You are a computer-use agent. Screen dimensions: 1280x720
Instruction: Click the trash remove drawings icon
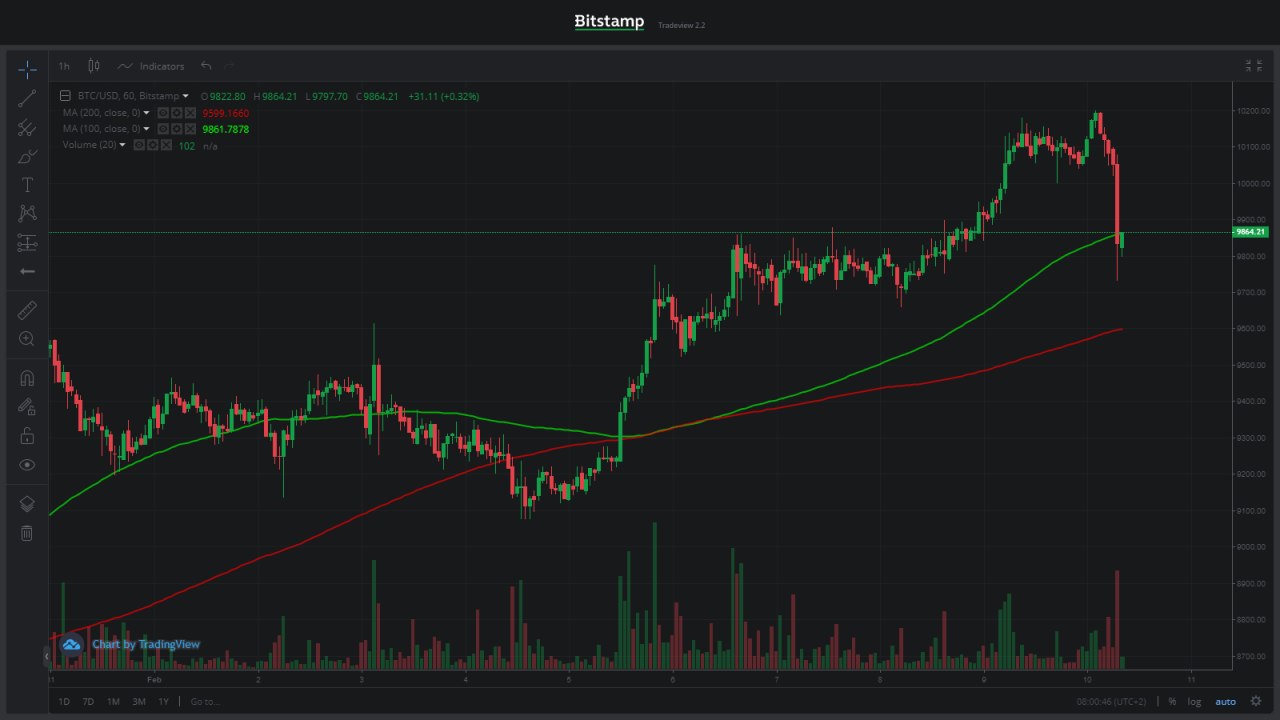tap(27, 533)
